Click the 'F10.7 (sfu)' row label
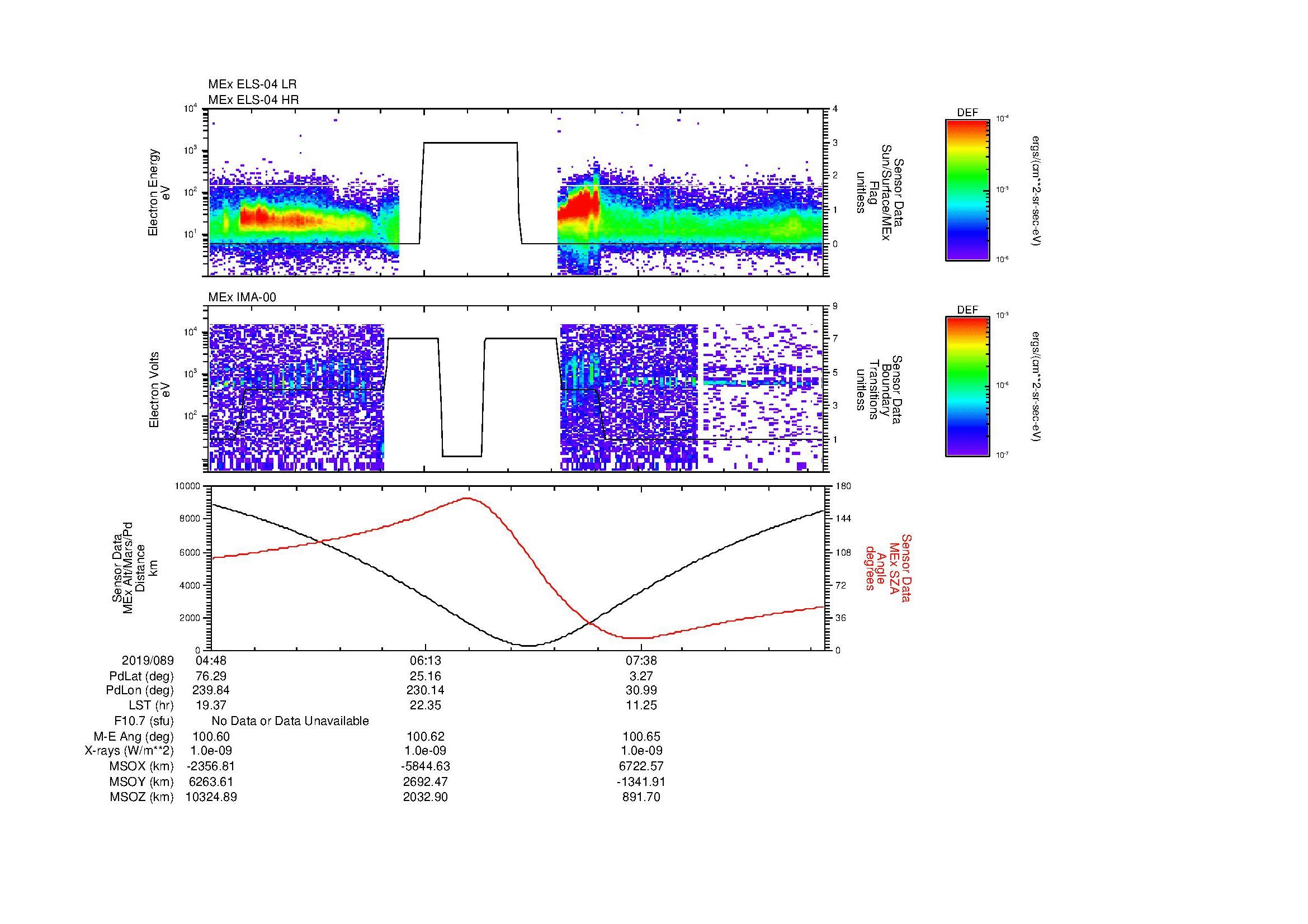Viewport: 1308px width, 924px height. click(x=144, y=721)
